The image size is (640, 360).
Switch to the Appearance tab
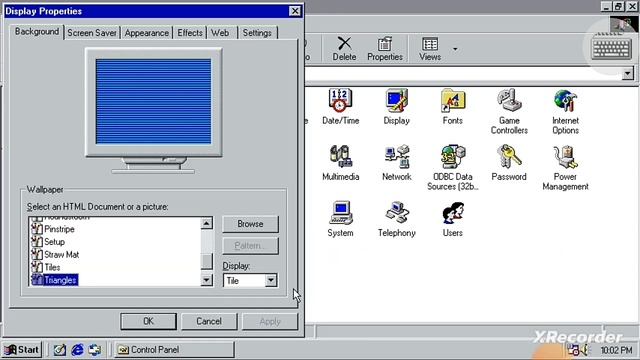click(147, 33)
